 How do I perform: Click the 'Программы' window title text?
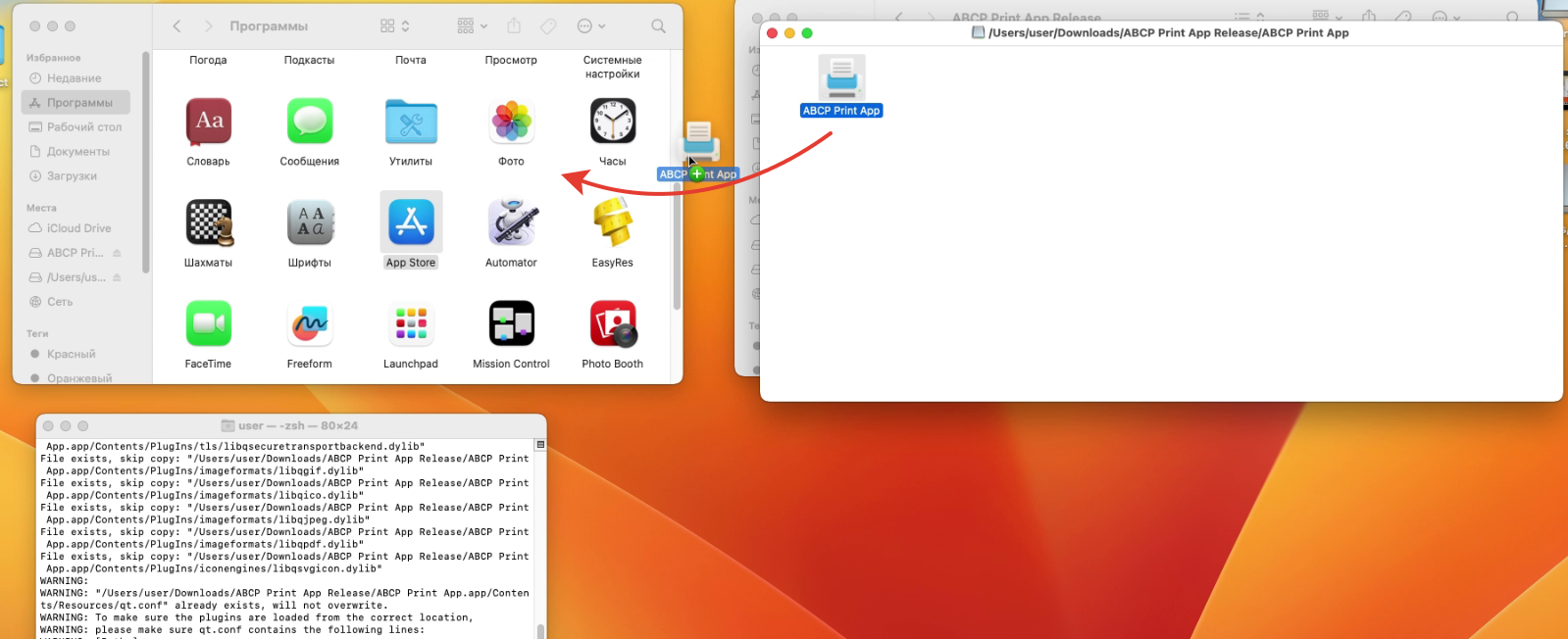269,26
